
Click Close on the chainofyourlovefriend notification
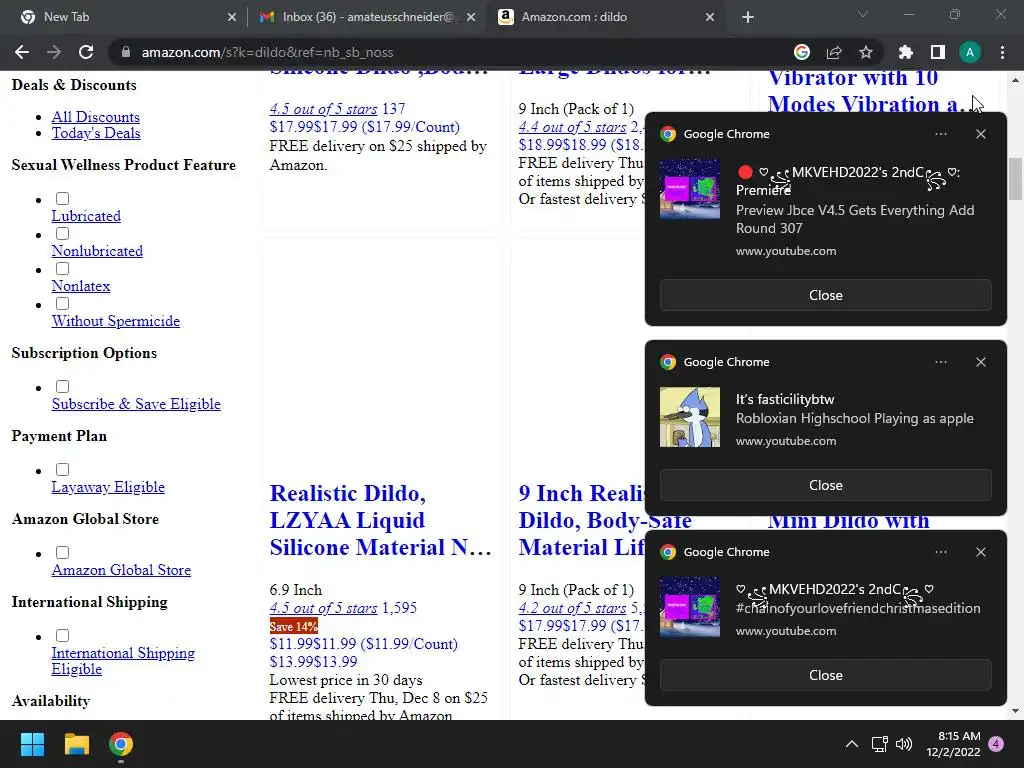click(825, 675)
